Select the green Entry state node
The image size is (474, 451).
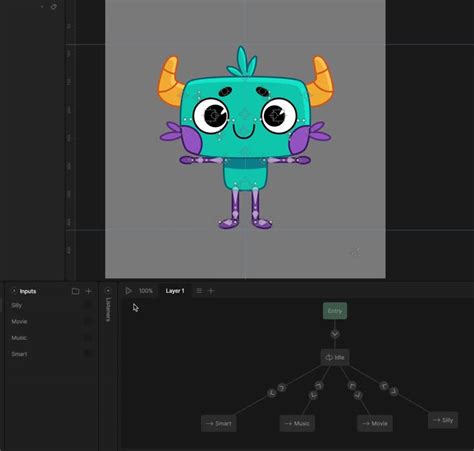(335, 311)
